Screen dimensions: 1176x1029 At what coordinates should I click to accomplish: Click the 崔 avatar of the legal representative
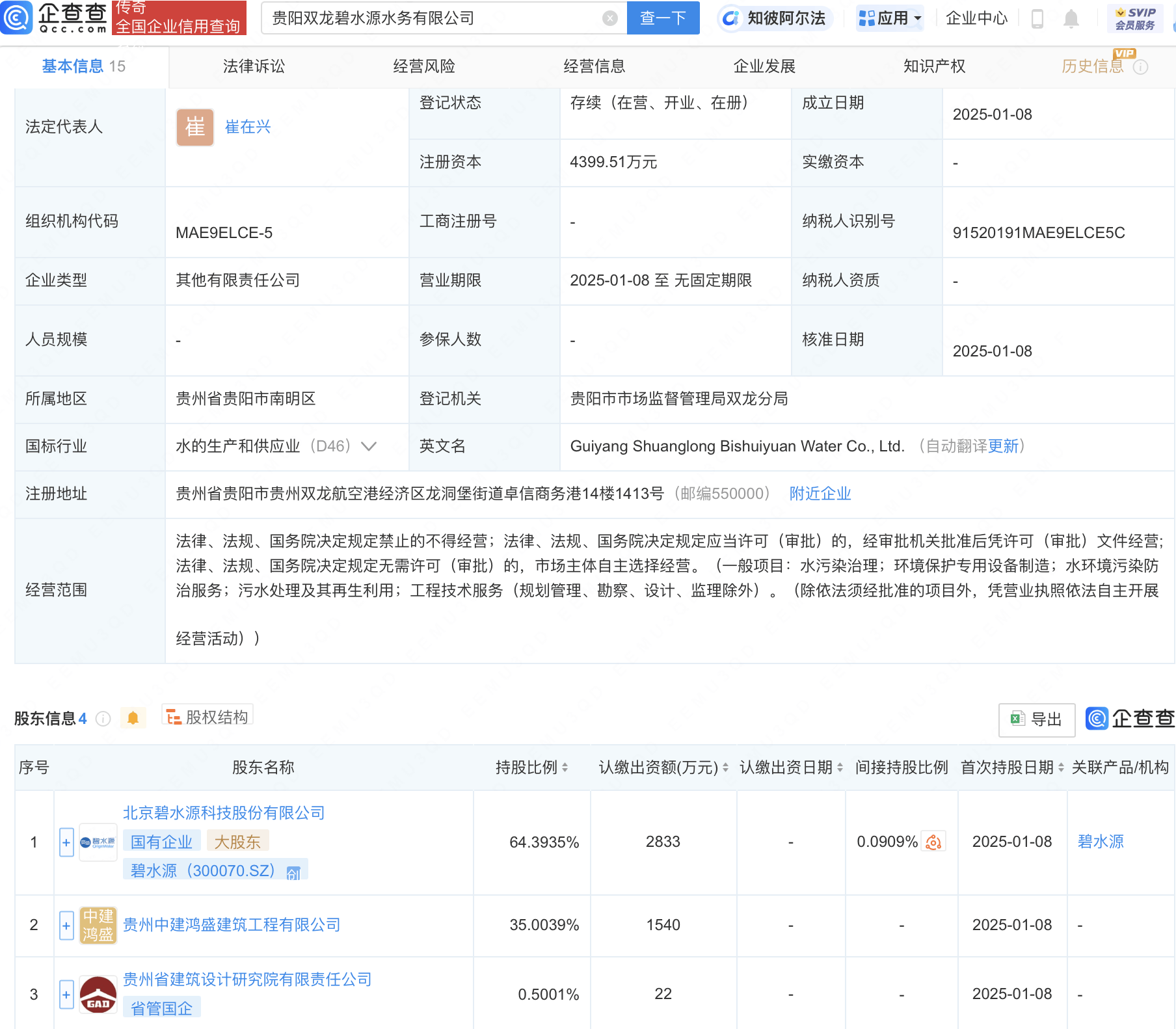tap(195, 127)
